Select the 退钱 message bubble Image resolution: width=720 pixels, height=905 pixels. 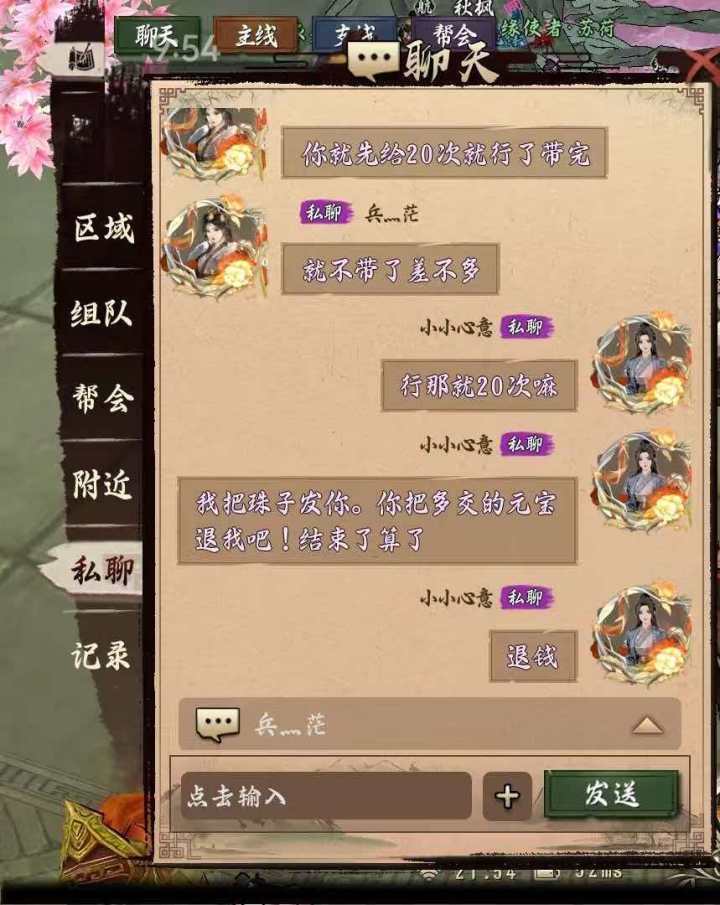coord(533,656)
